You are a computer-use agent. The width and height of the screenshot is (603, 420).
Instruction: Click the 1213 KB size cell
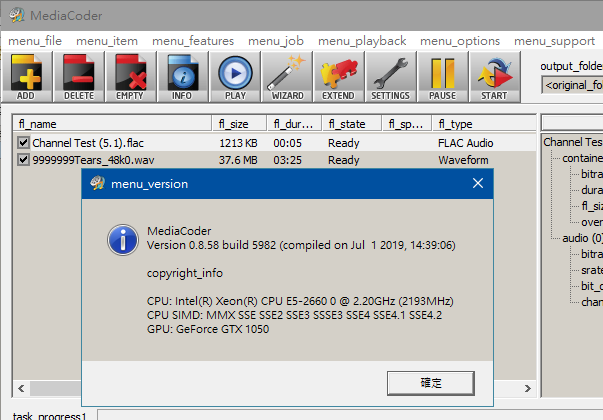pyautogui.click(x=238, y=143)
